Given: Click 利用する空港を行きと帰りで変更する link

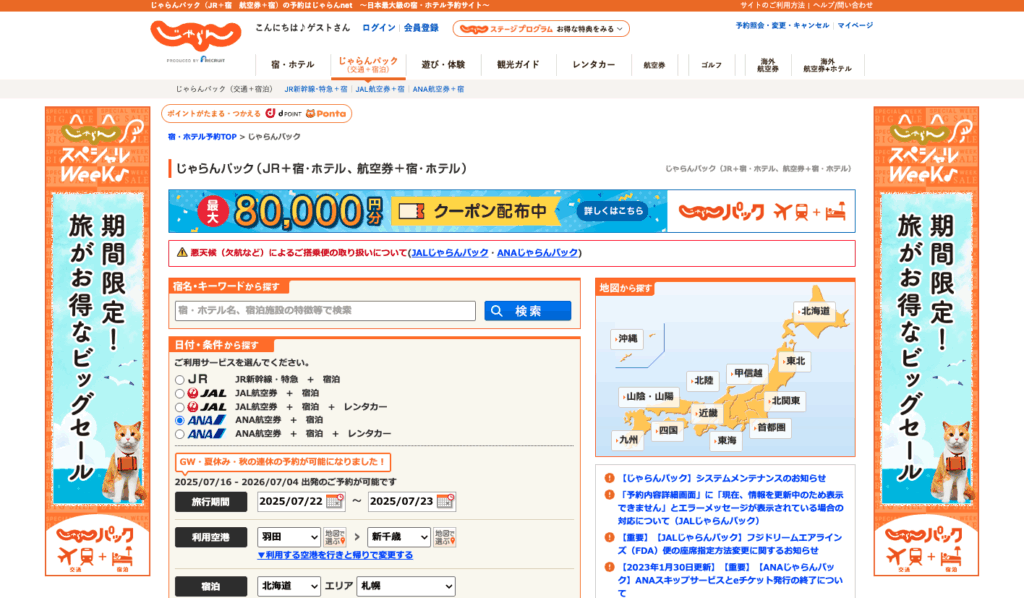Looking at the screenshot, I should pyautogui.click(x=335, y=556).
